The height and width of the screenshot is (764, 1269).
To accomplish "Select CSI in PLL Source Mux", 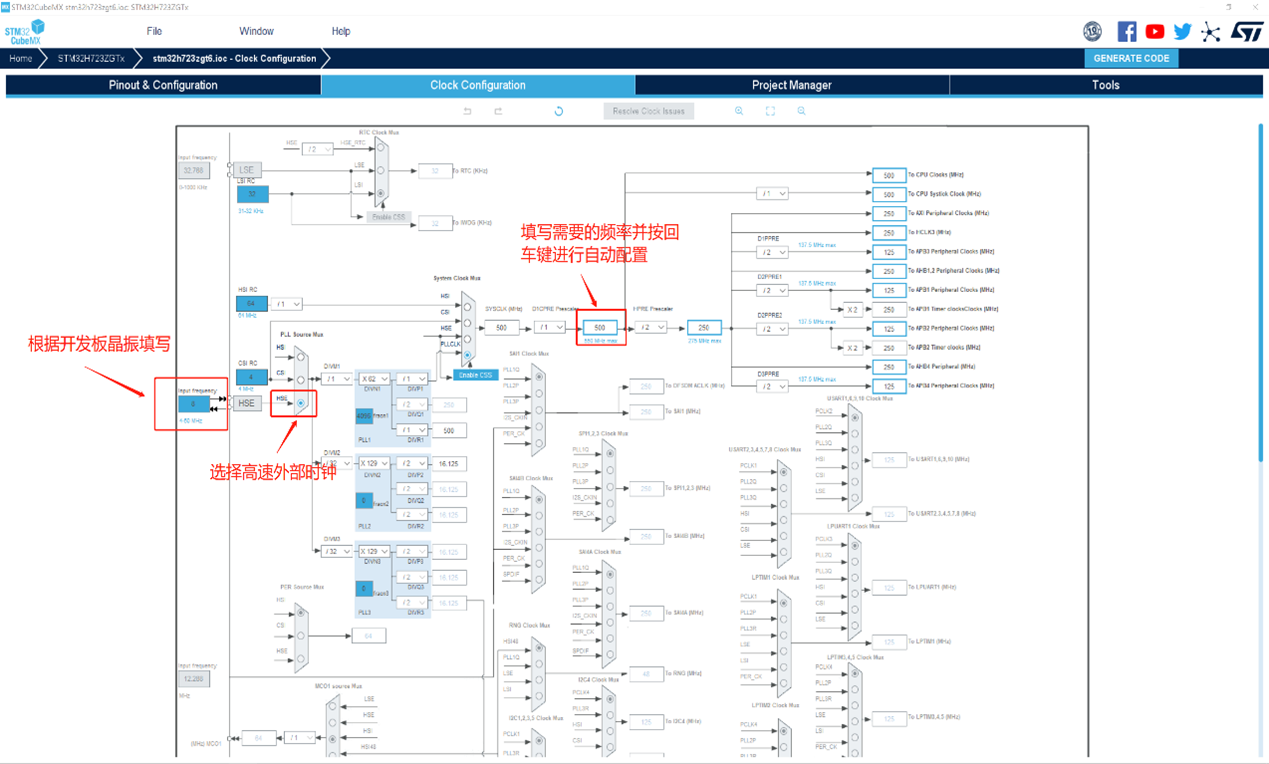I will coord(300,380).
